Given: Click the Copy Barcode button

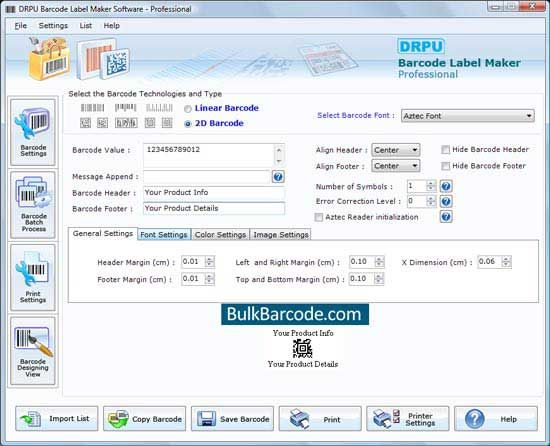Looking at the screenshot, I should [x=145, y=419].
